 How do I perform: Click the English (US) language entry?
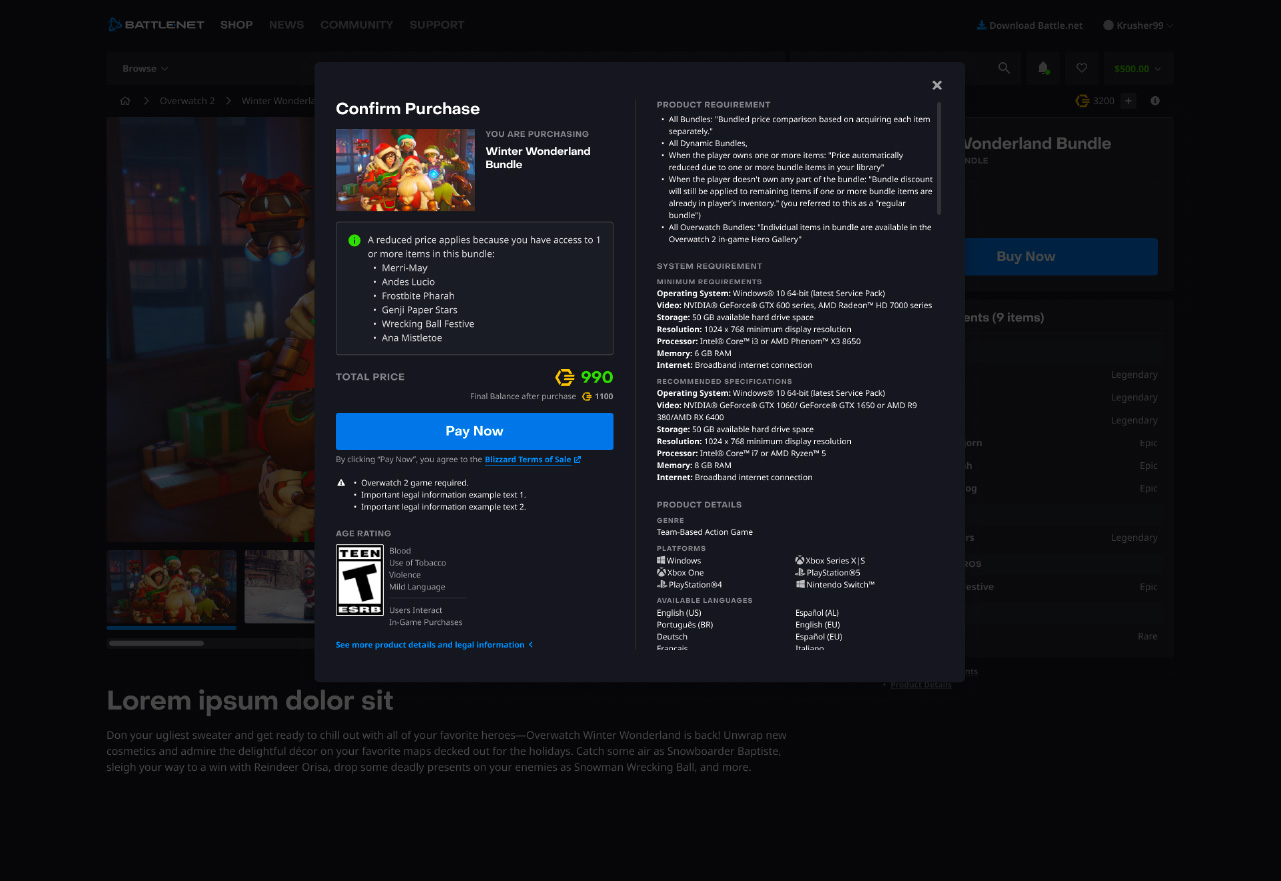(679, 613)
